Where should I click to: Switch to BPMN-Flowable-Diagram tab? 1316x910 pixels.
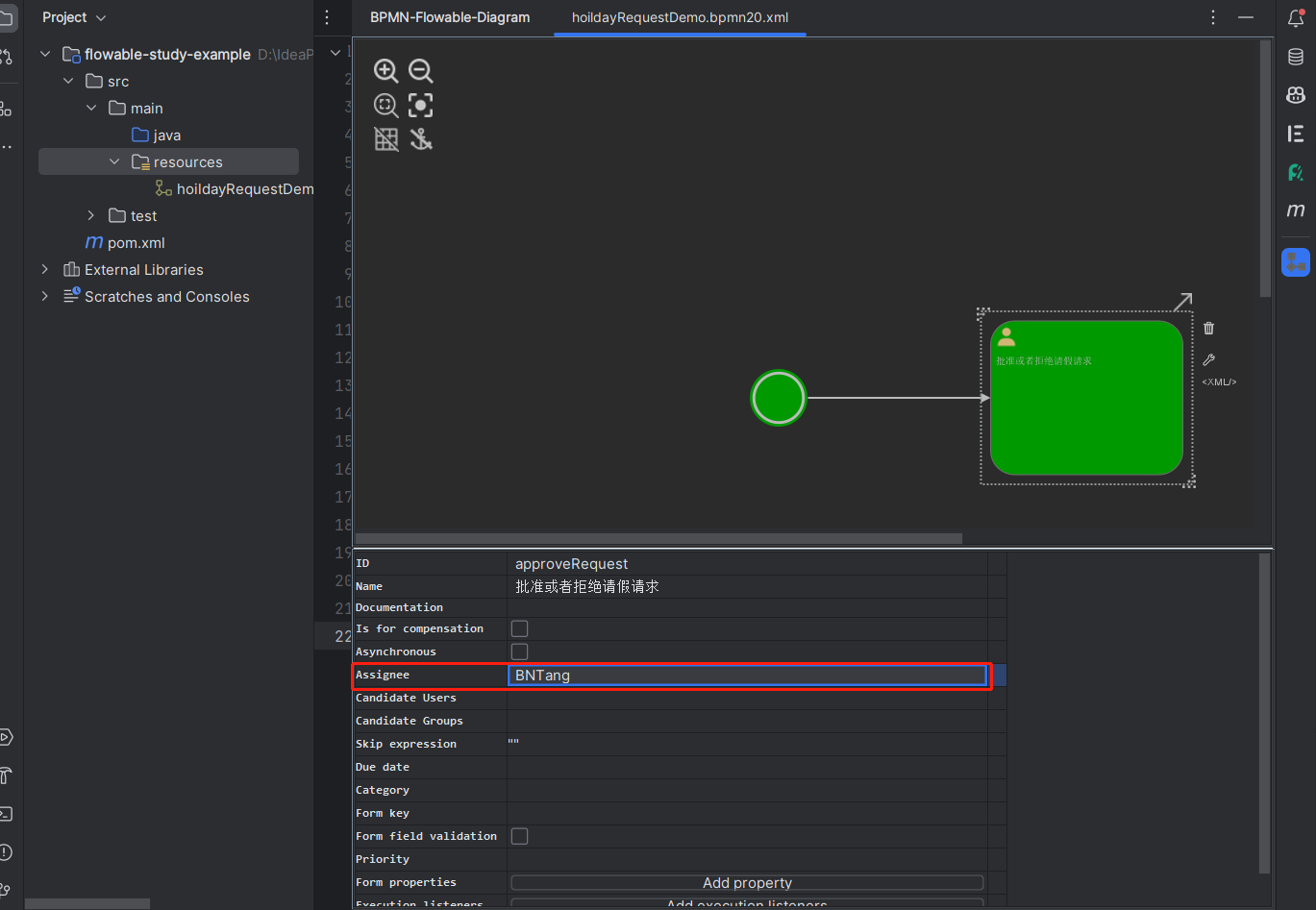pyautogui.click(x=450, y=17)
